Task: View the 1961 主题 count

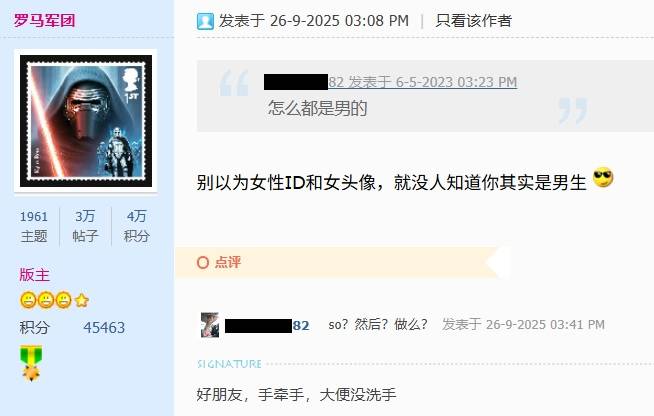Action: tap(34, 226)
